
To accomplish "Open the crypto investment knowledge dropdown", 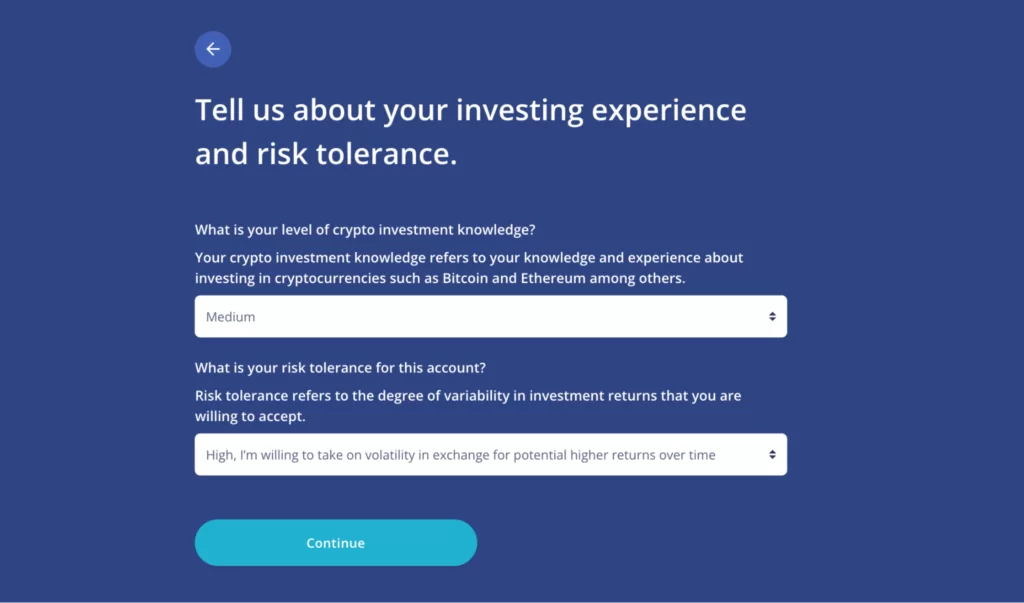I will tap(490, 315).
